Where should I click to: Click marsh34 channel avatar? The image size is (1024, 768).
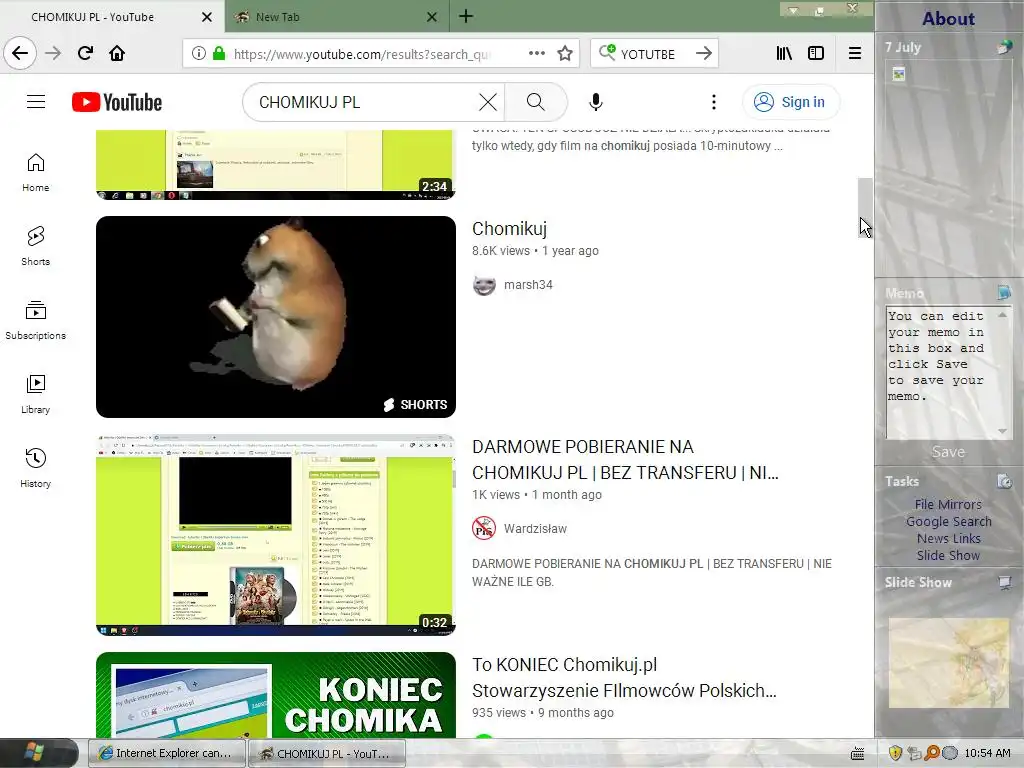484,285
